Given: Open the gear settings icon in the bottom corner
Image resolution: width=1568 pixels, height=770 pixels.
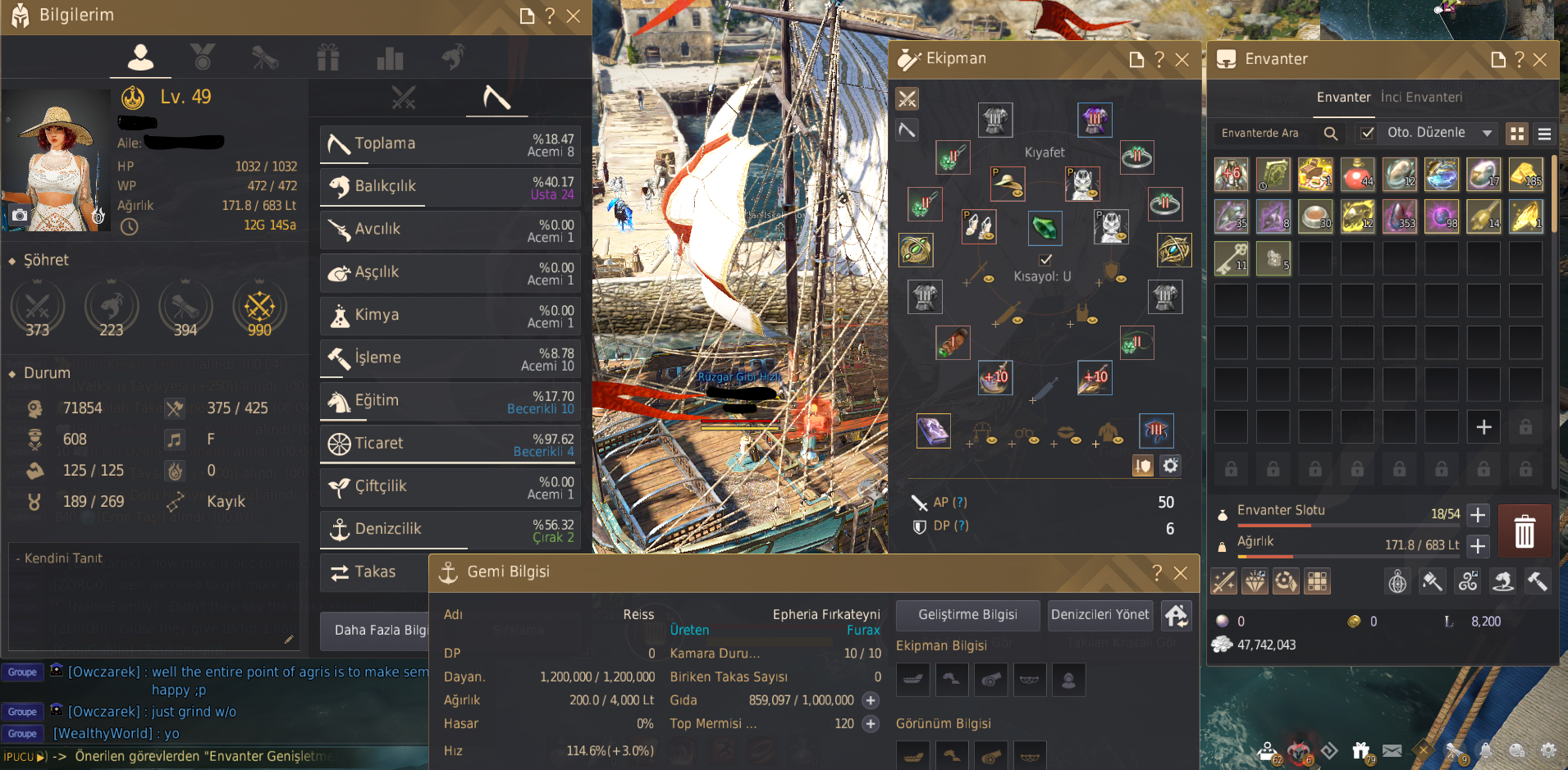Looking at the screenshot, I should (1547, 750).
